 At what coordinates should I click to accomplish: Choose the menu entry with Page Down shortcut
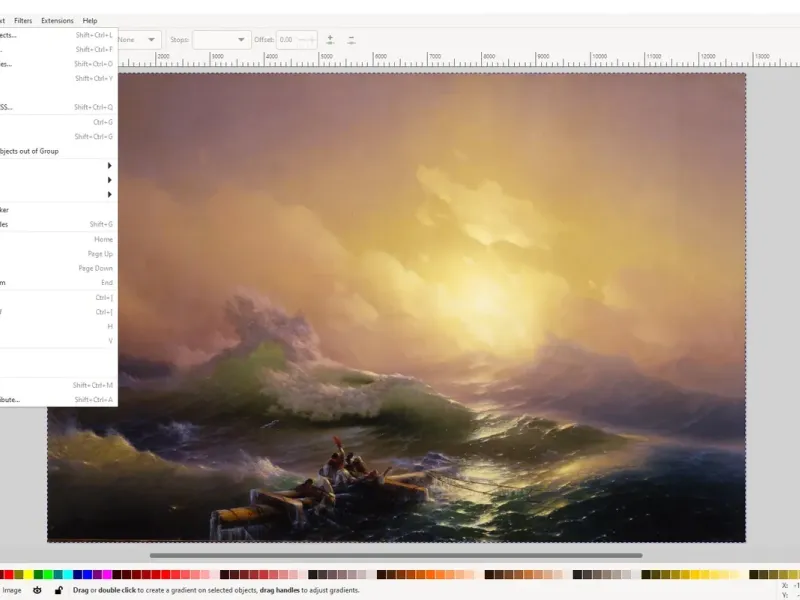[x=58, y=268]
